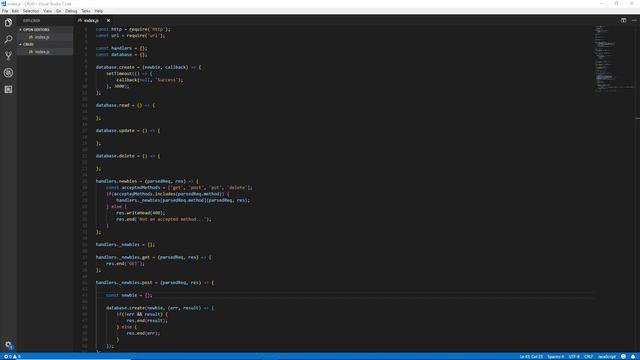Collapse the CRUD folder section
The width and height of the screenshot is (640, 360).
coord(28,44)
